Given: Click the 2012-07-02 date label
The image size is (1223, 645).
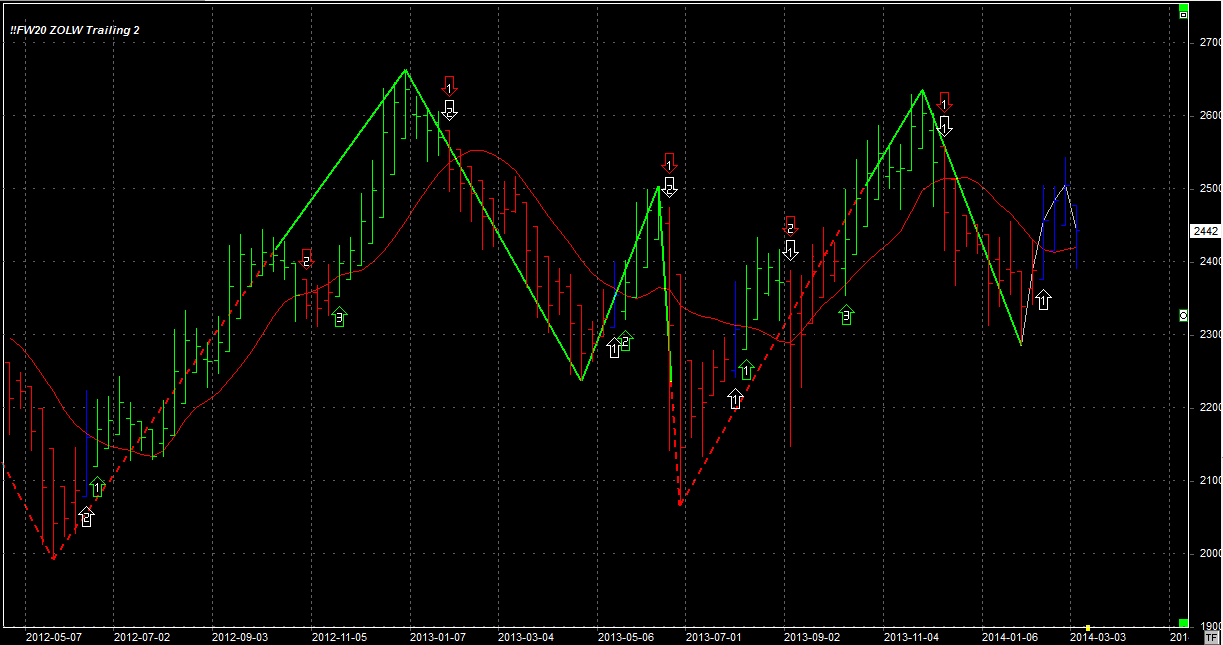Looking at the screenshot, I should pyautogui.click(x=142, y=636).
